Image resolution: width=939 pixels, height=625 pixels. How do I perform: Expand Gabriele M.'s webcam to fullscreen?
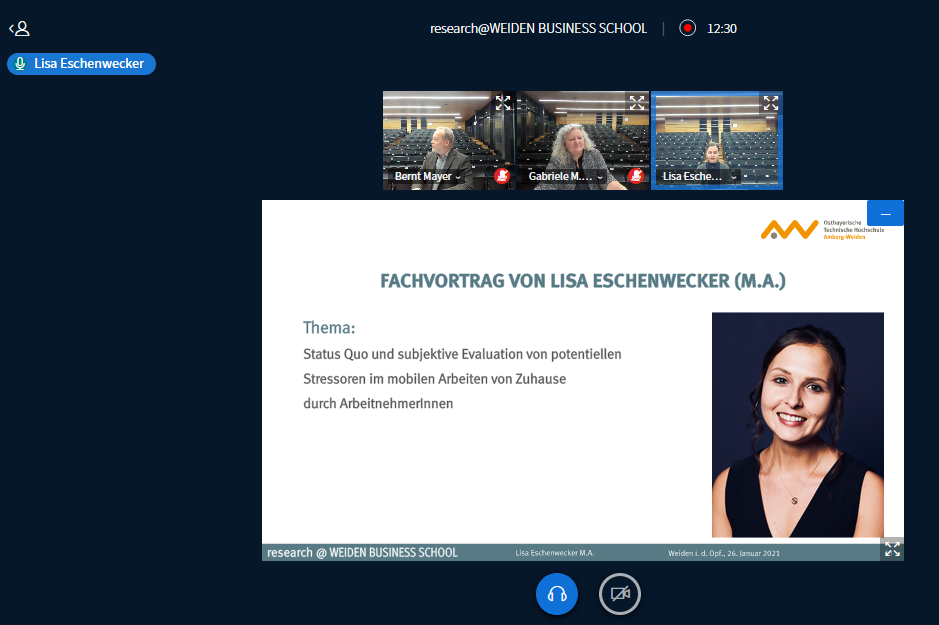coord(637,103)
